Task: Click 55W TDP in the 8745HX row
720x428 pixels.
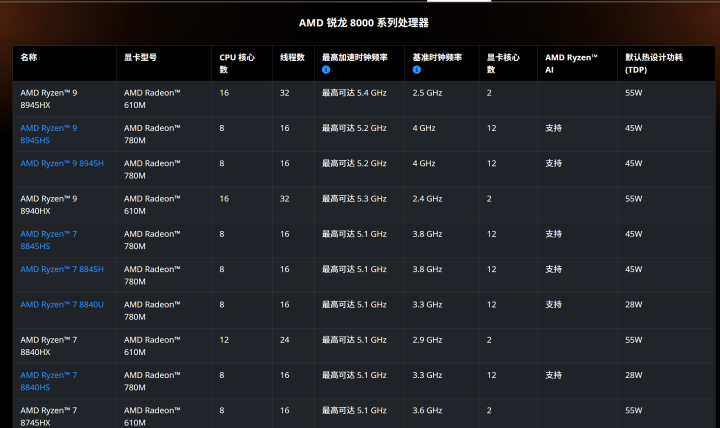Action: pos(634,411)
